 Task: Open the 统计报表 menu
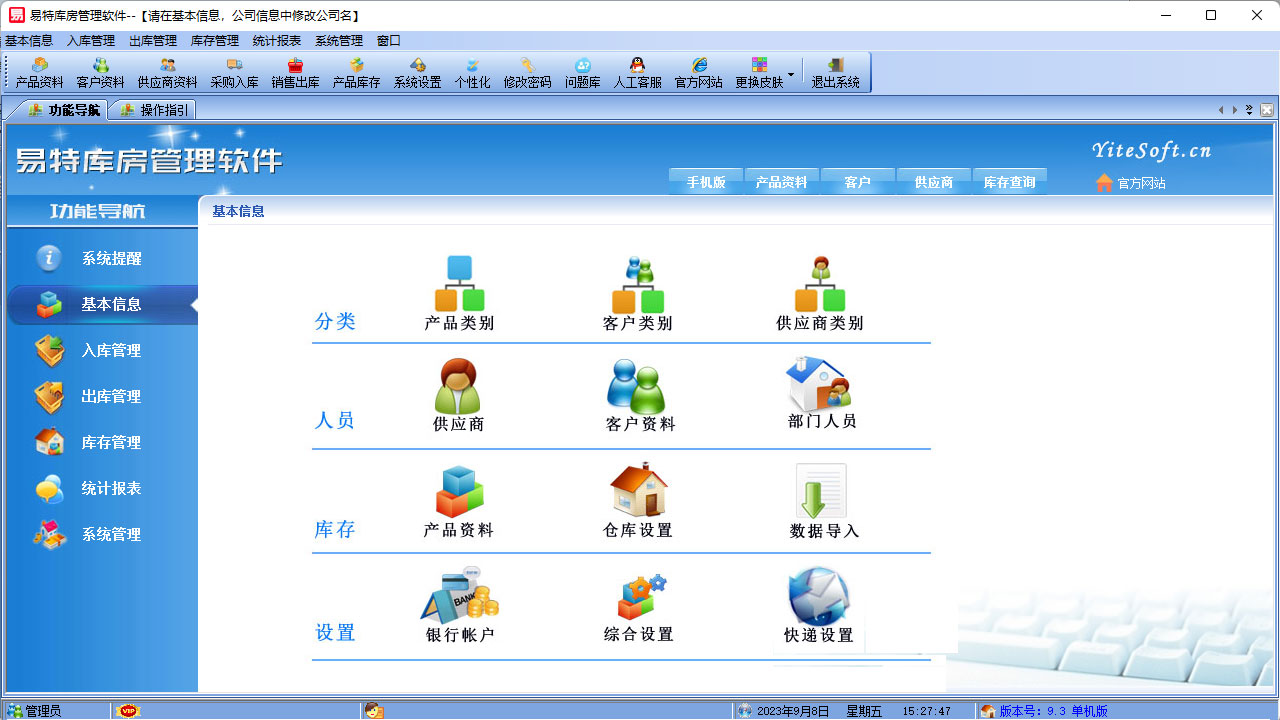point(277,42)
